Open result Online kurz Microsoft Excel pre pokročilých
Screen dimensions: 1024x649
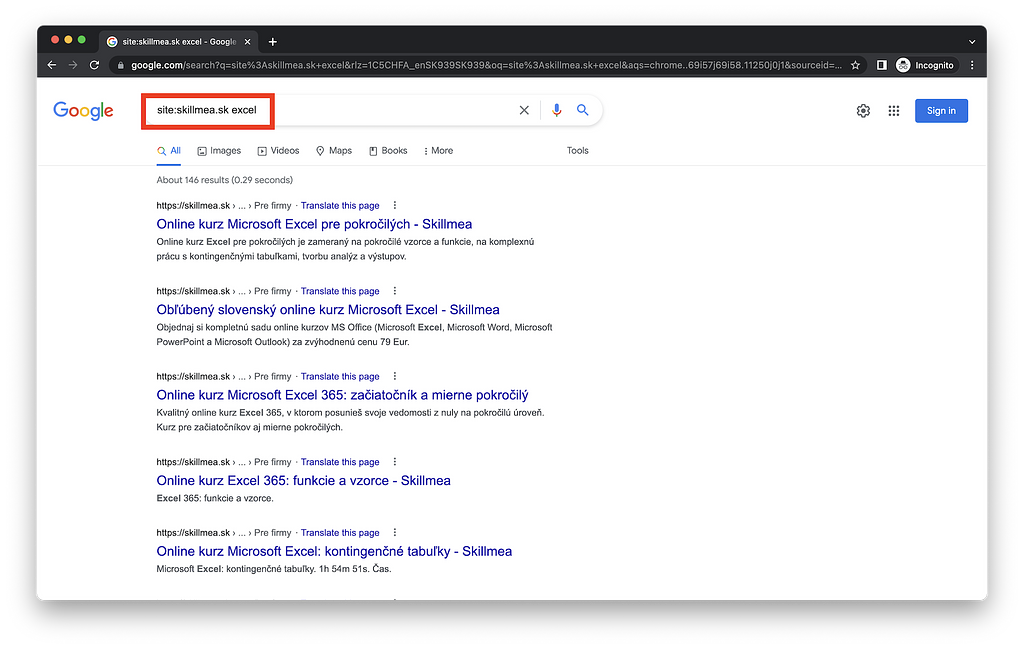[x=314, y=225]
